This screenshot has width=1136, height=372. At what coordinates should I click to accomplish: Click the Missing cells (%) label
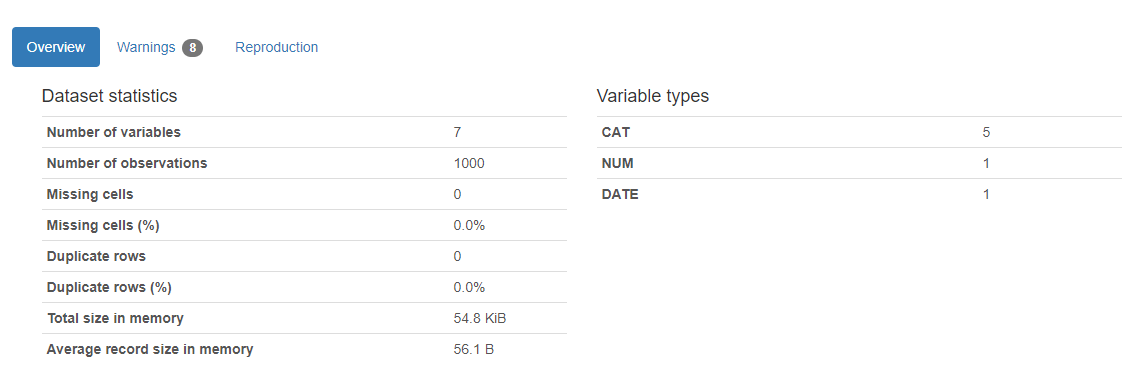[x=103, y=225]
